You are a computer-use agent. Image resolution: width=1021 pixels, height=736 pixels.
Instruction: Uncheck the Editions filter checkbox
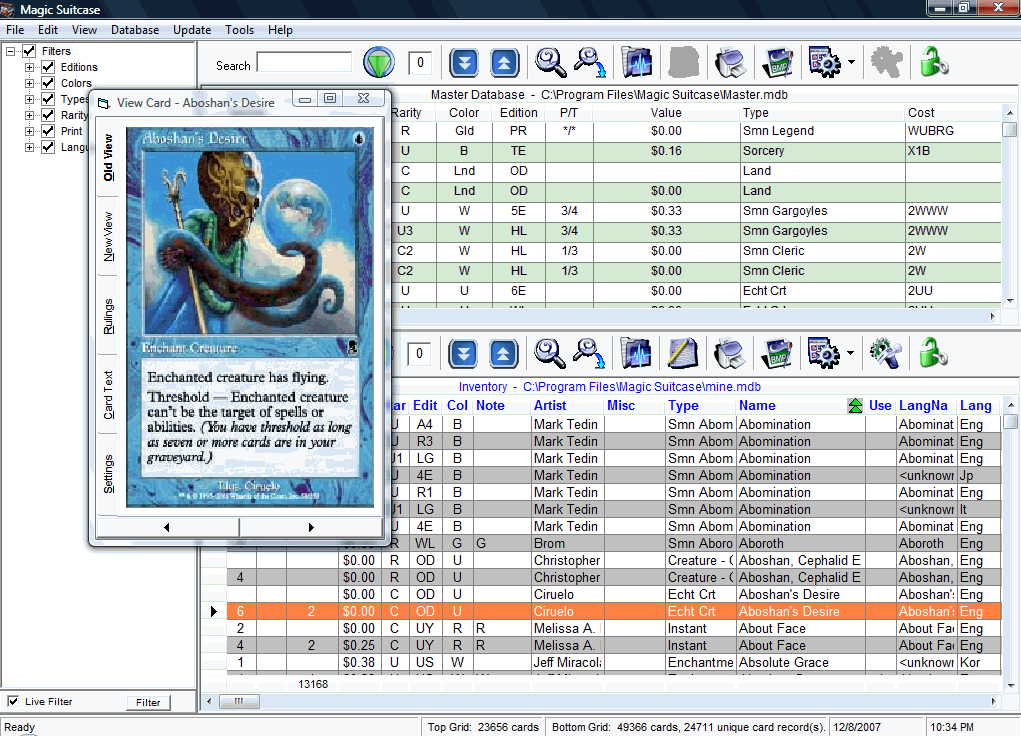pyautogui.click(x=48, y=67)
